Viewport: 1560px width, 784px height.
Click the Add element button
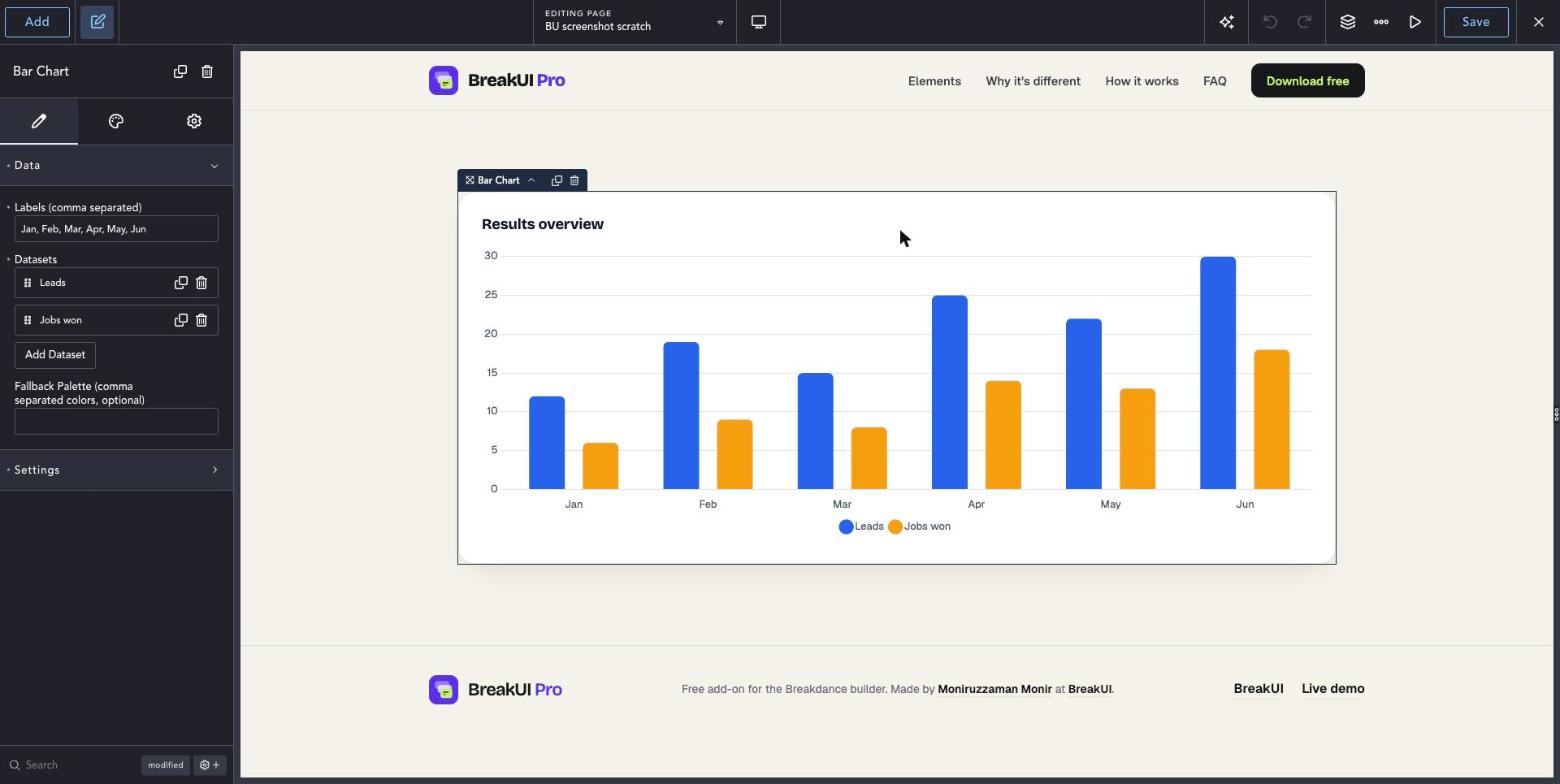tap(37, 22)
